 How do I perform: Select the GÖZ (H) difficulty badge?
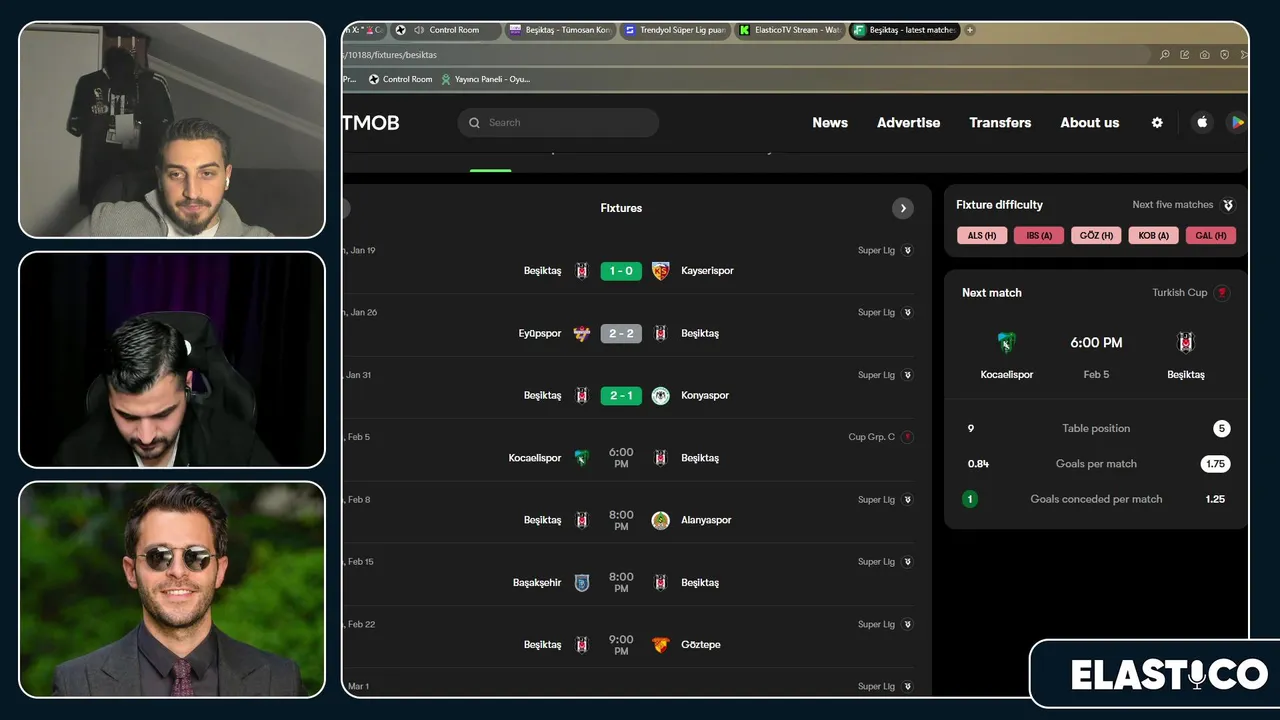[x=1096, y=236]
